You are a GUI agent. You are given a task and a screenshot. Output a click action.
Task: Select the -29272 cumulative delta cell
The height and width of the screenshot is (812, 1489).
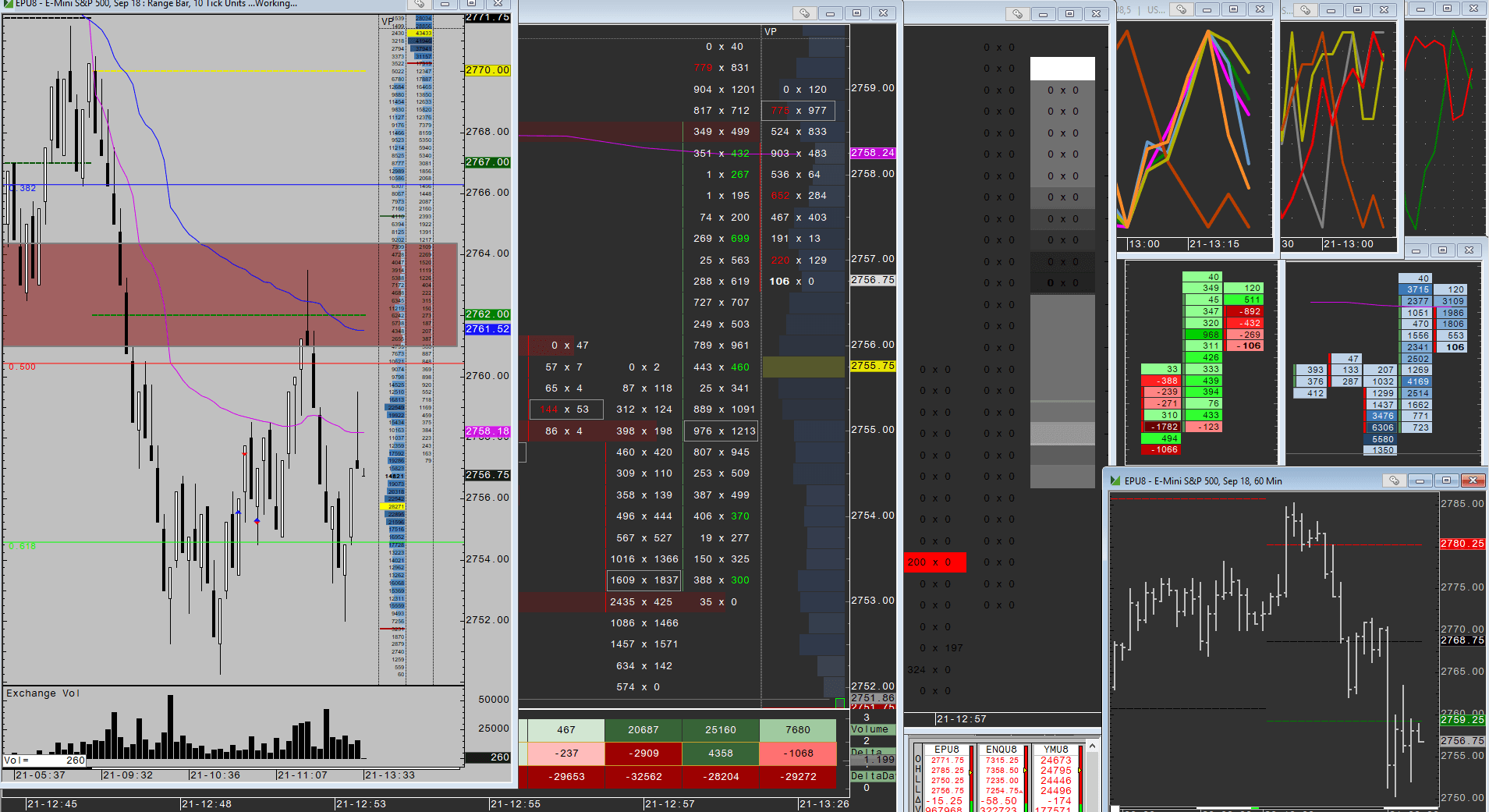click(798, 777)
